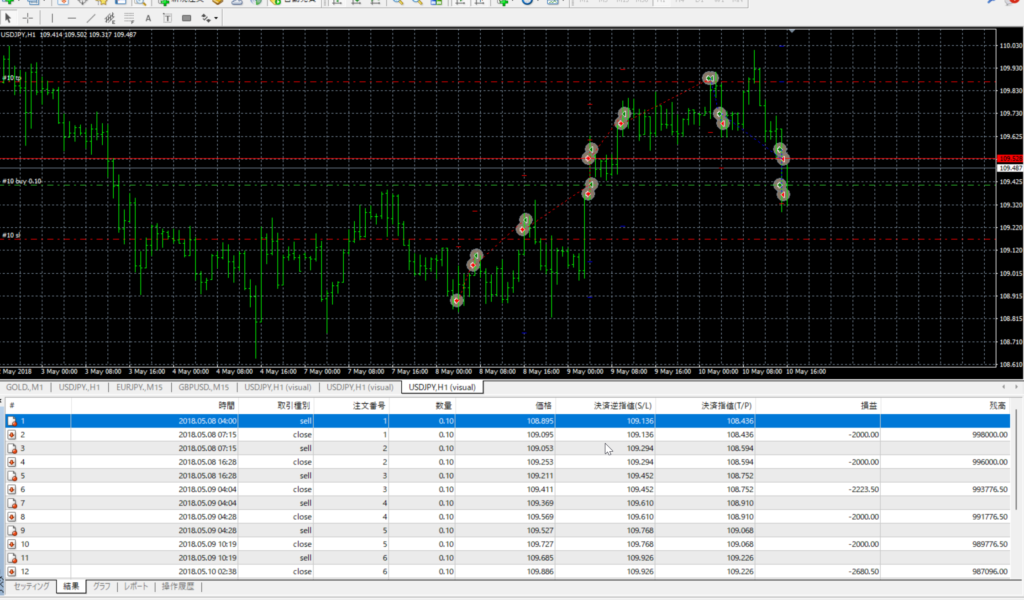Click the balance value 987096.00

point(989,572)
